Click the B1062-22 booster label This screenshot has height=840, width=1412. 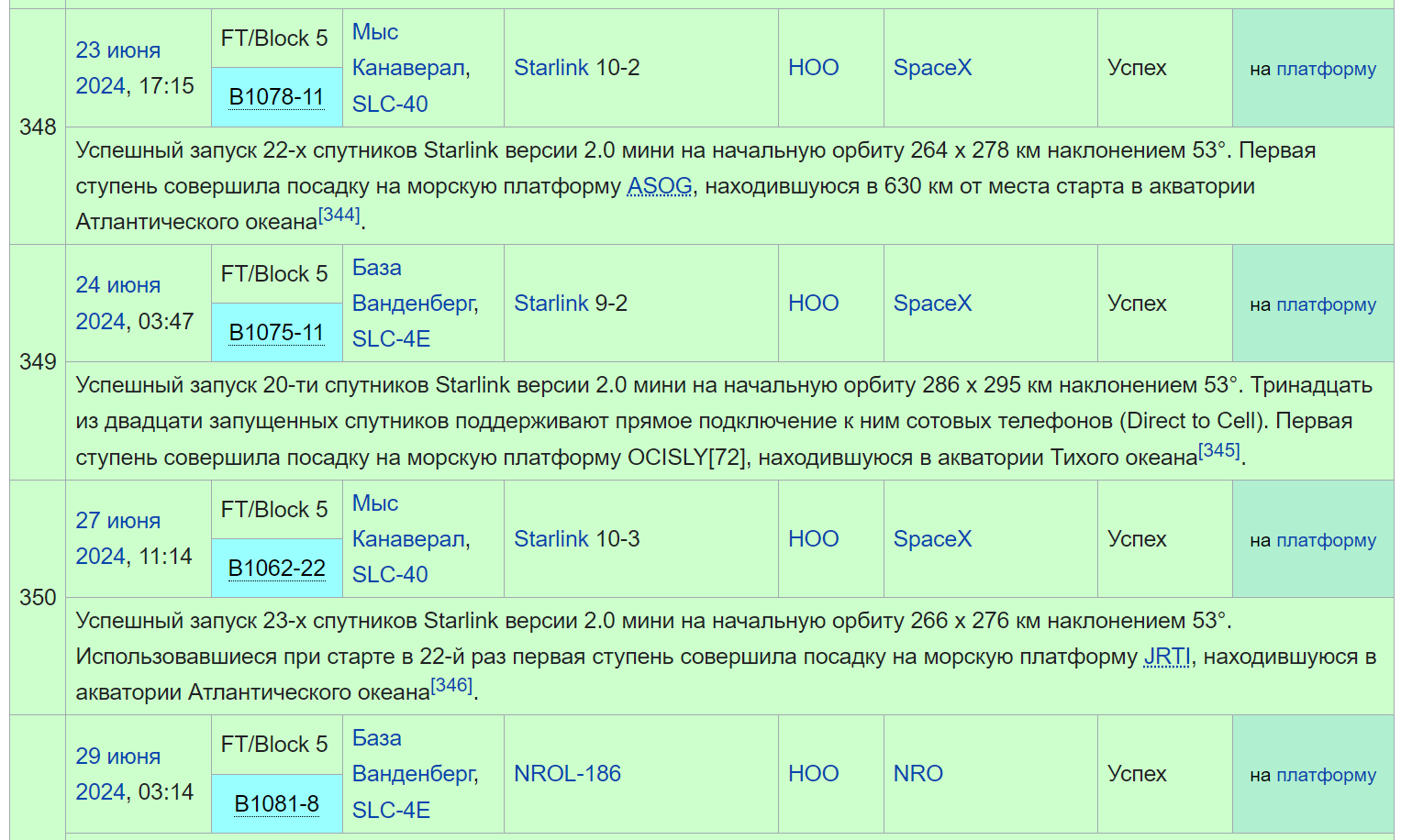[x=276, y=569]
